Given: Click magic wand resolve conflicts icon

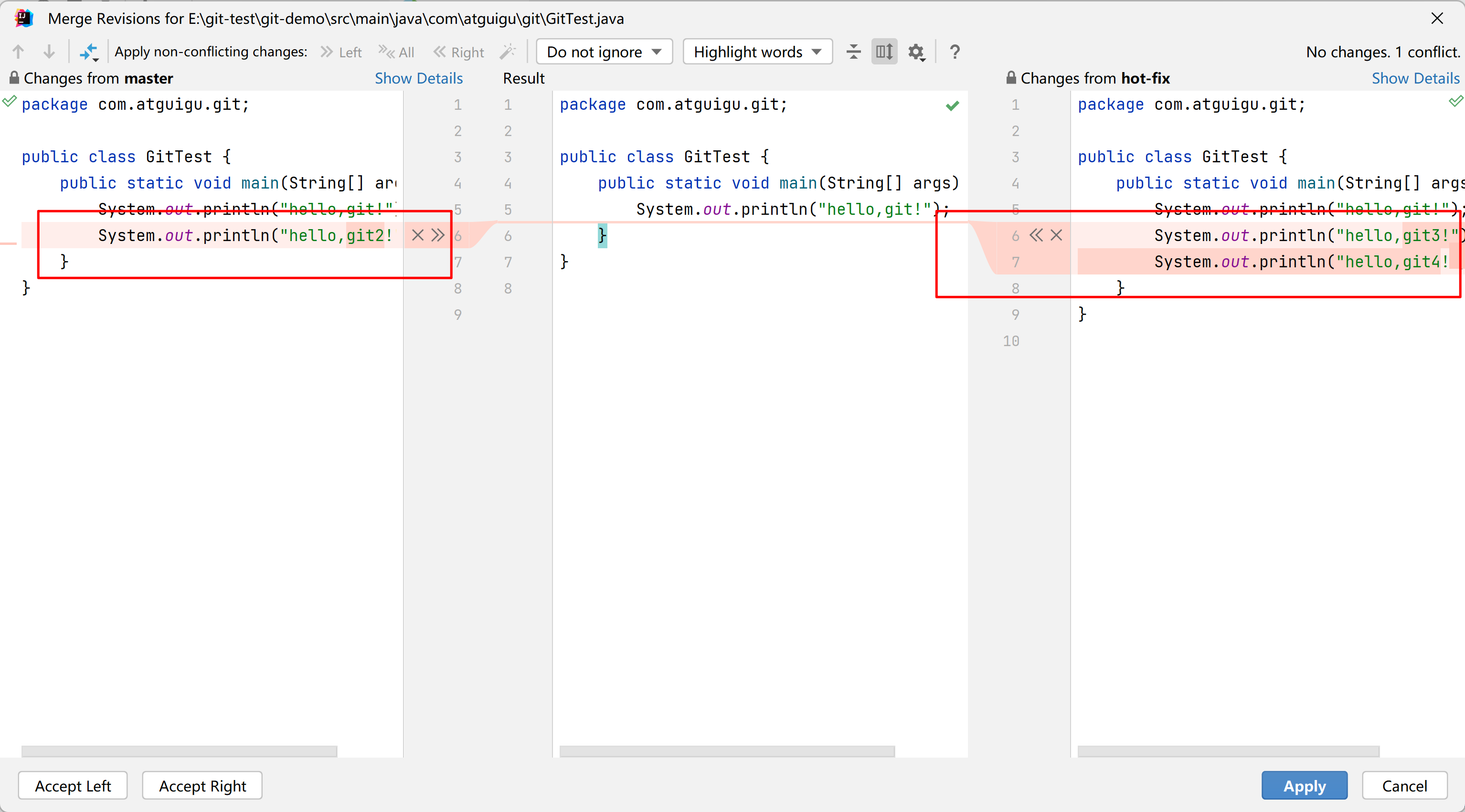Looking at the screenshot, I should click(507, 52).
